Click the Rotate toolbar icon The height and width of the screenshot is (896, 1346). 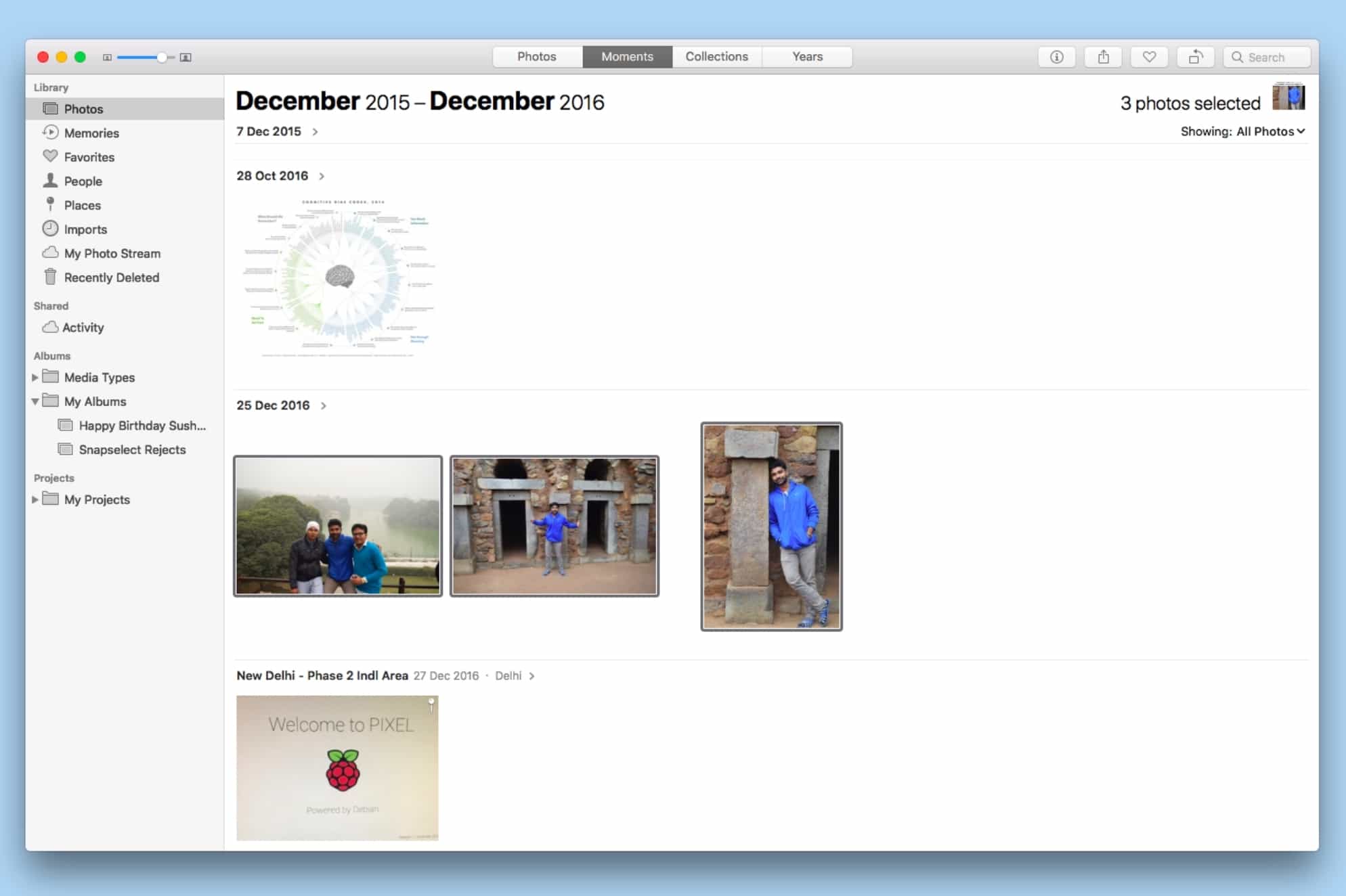(x=1196, y=57)
